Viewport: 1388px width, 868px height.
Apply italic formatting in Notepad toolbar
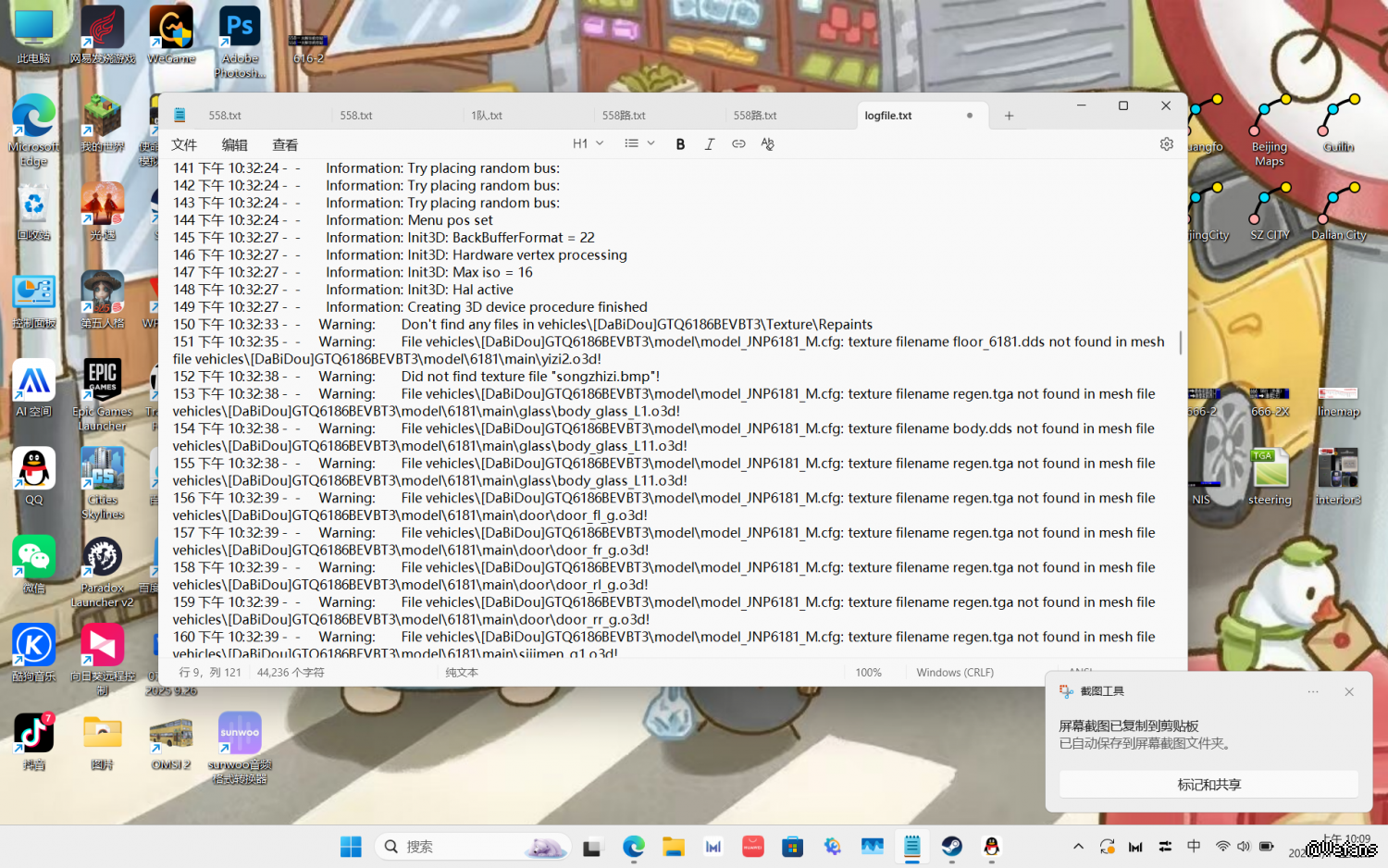(710, 144)
